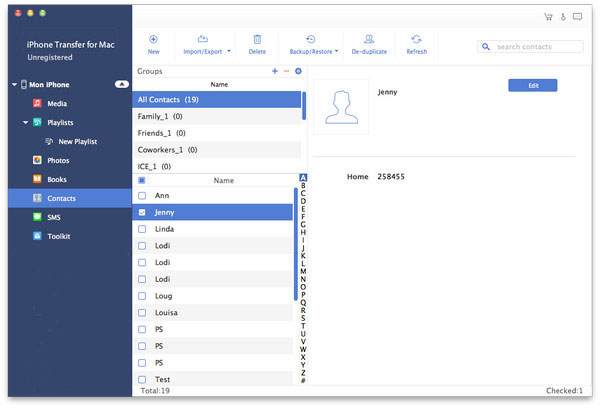Select the Loug contact name
Screen dimensions: 600x408
click(163, 296)
